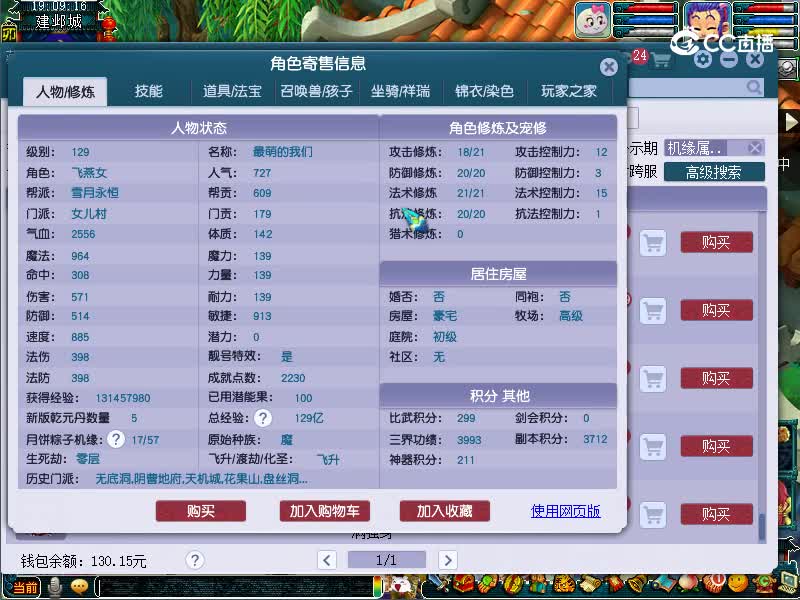800x600 pixels.
Task: Click the pink-bow pet portrait
Action: (x=592, y=19)
